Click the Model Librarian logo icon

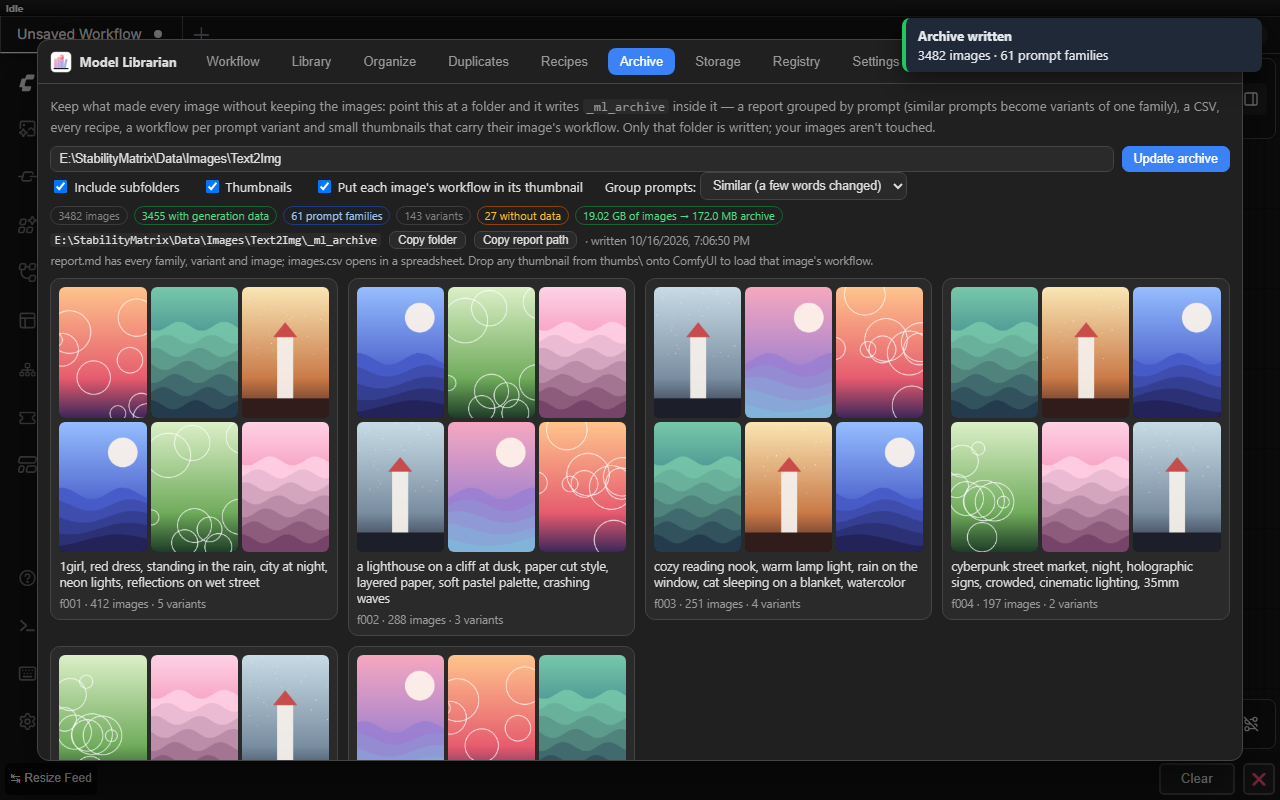coord(61,62)
